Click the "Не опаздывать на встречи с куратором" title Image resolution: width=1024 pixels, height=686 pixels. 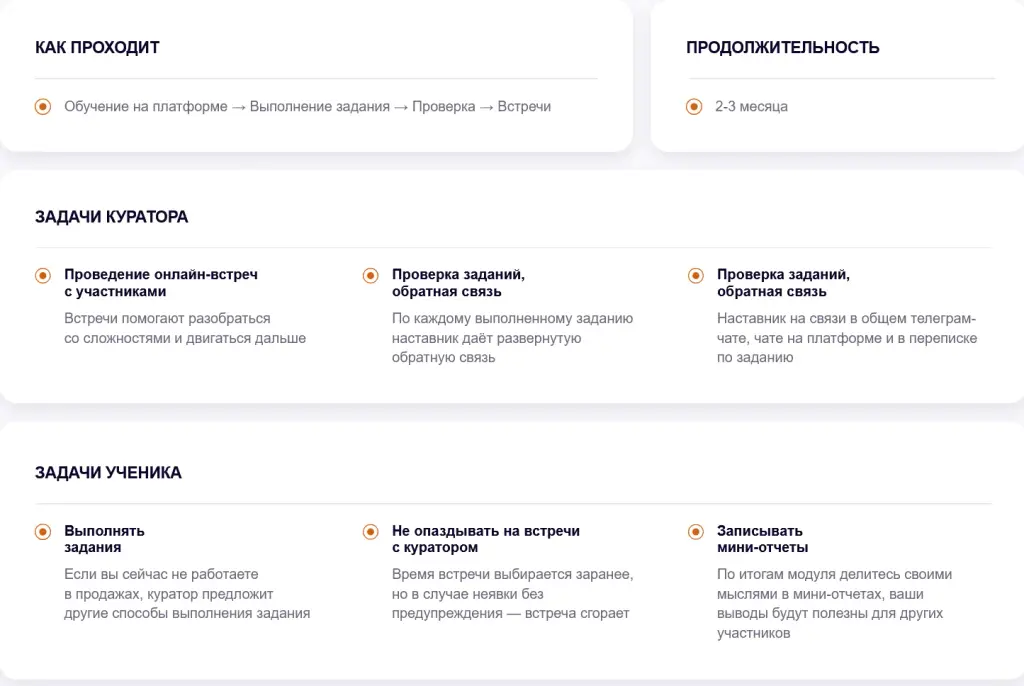pos(486,539)
